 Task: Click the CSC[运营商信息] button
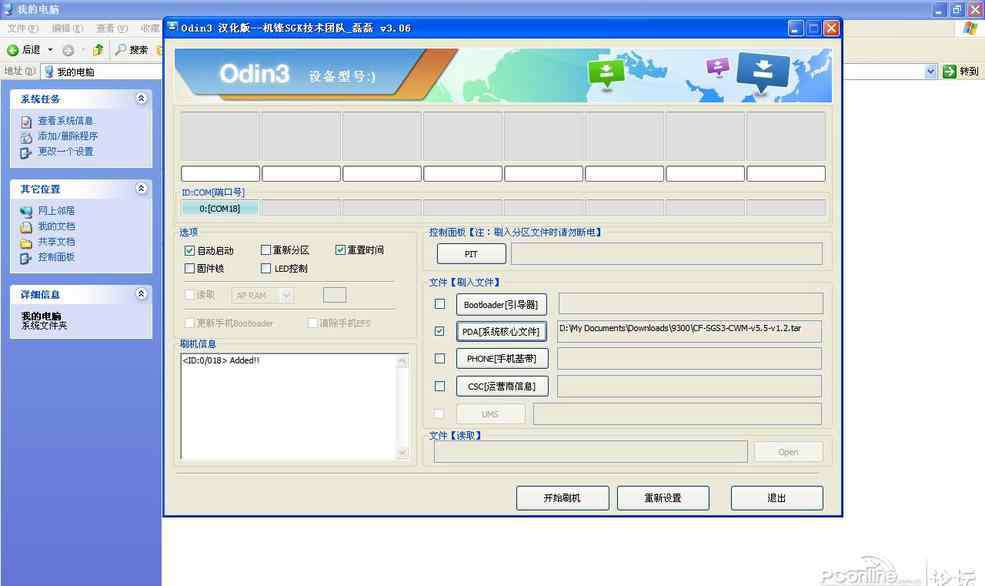(x=501, y=386)
